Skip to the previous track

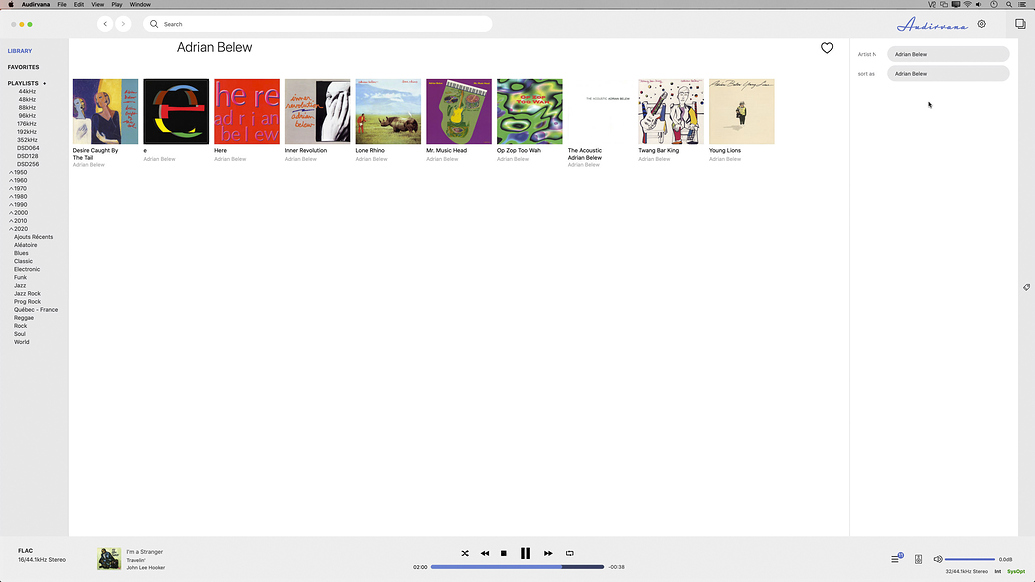484,554
